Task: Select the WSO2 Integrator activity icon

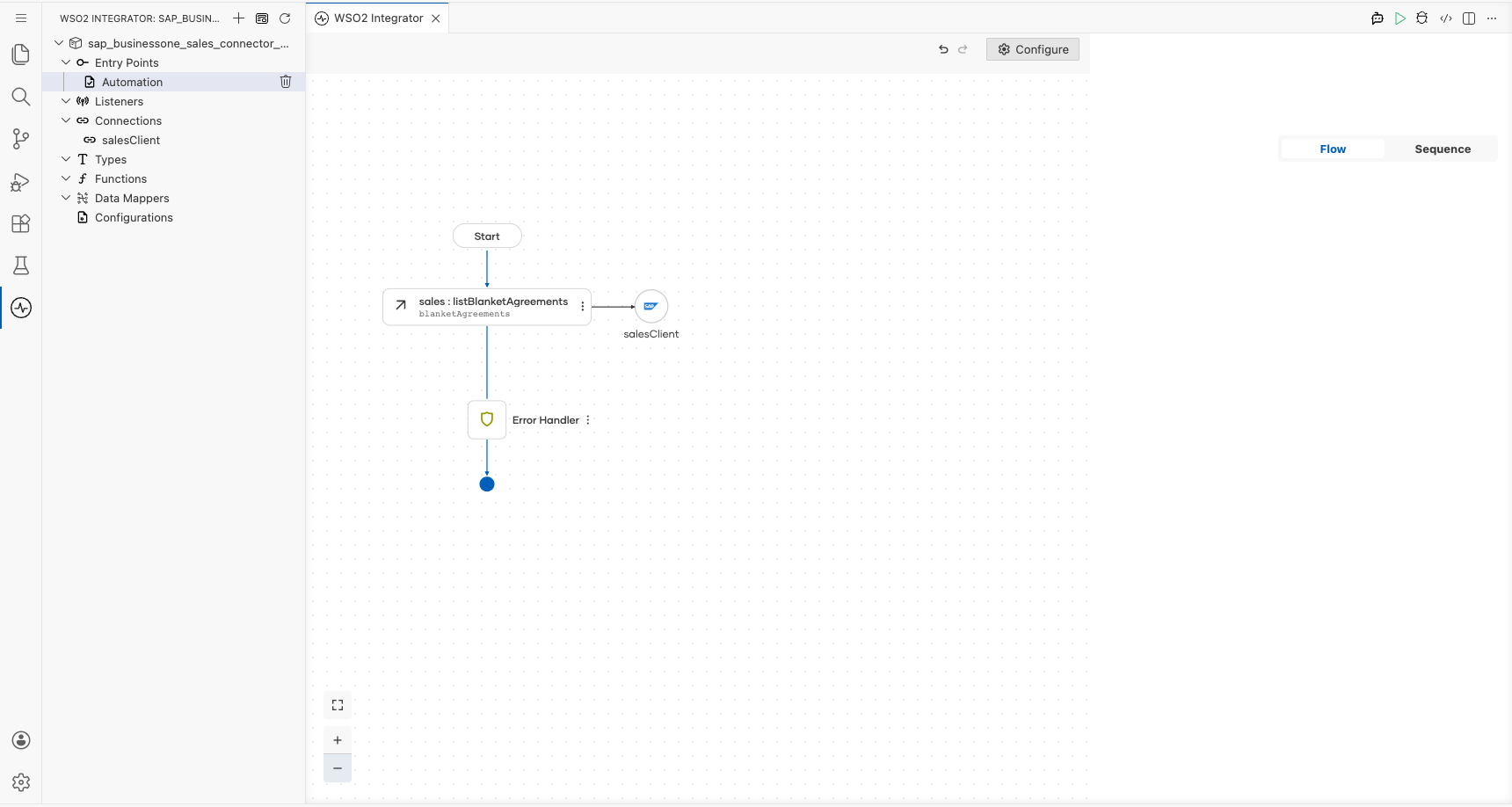Action: point(21,308)
